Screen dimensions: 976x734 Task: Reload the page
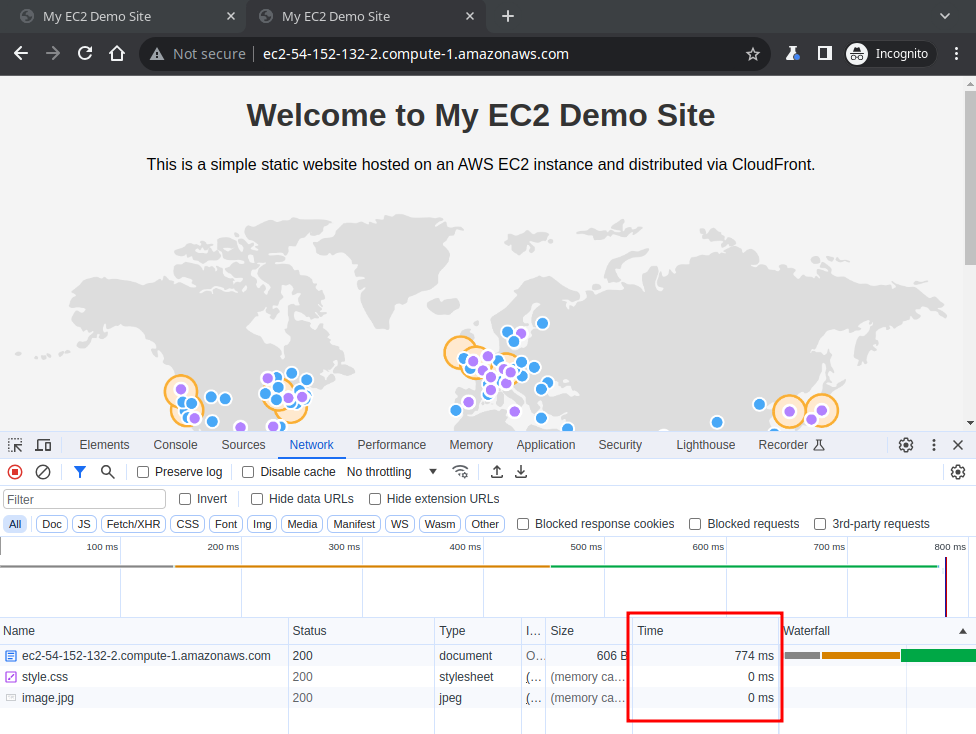(85, 54)
